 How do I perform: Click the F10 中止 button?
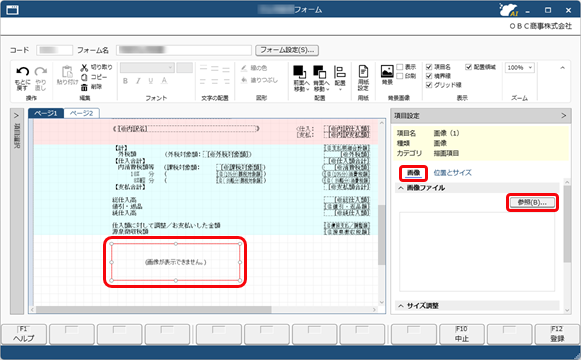(462, 334)
